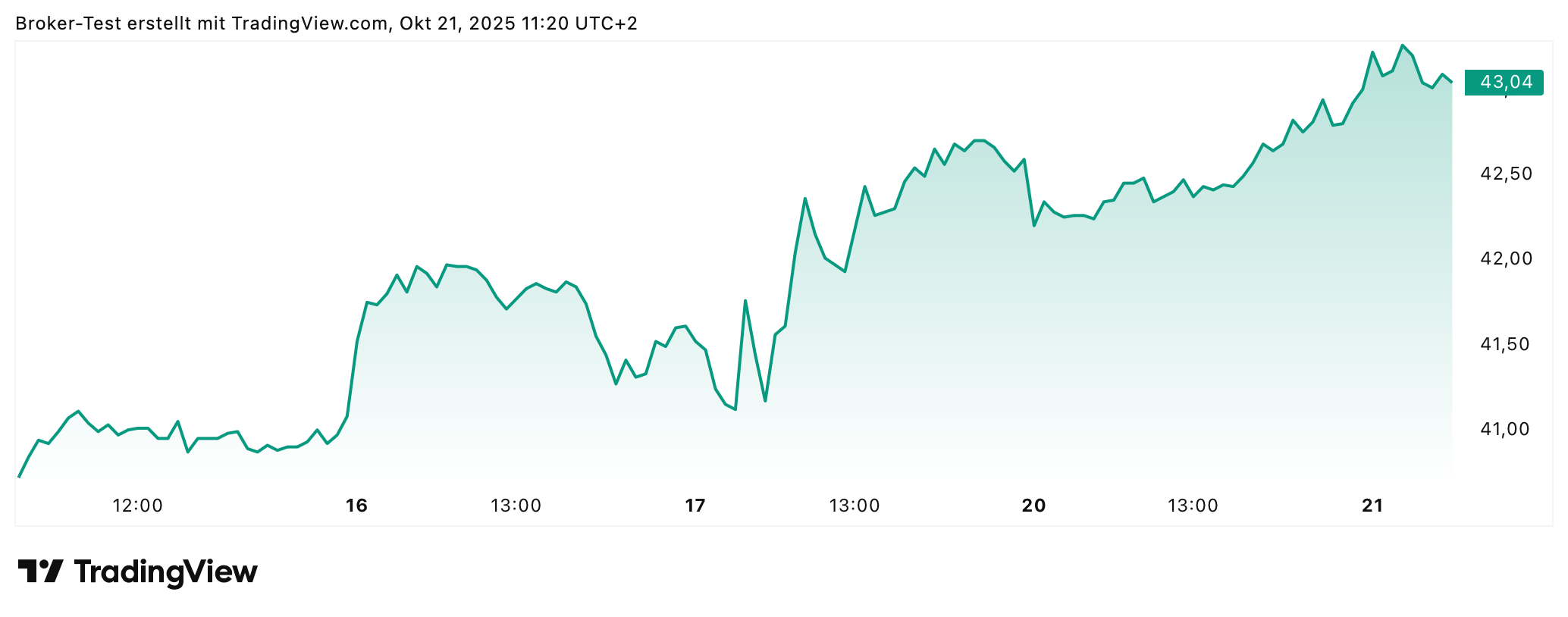The image size is (1568, 617).
Task: Click the bold date label 21
Action: [1372, 506]
